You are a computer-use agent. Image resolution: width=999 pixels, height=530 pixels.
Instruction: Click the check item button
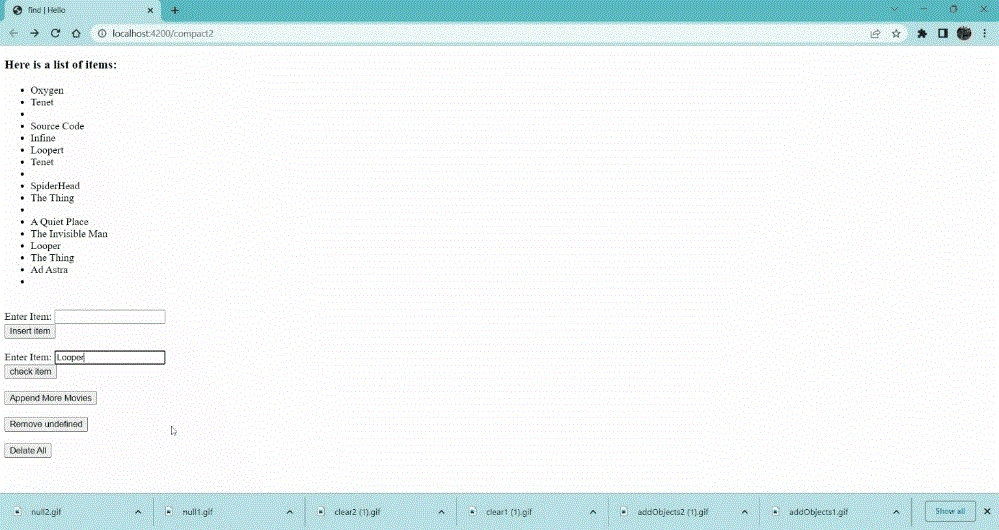[x=31, y=371]
